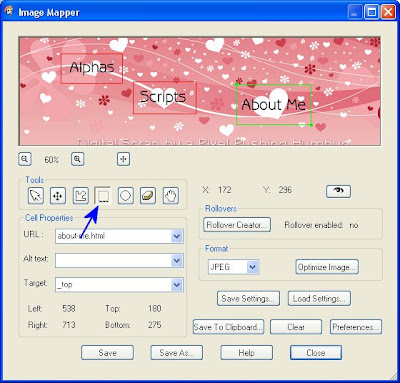Click the Top value 180
Image resolution: width=400 pixels, height=383 pixels.
tap(155, 308)
